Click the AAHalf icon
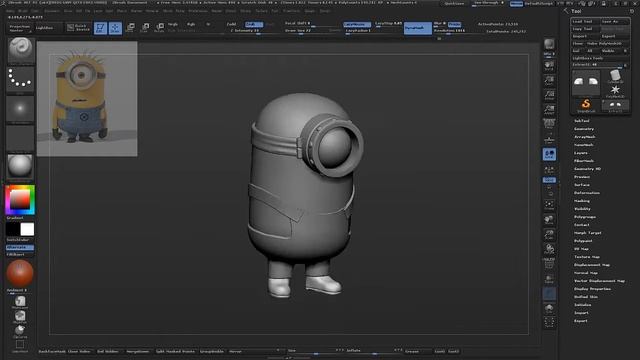 pos(549,109)
